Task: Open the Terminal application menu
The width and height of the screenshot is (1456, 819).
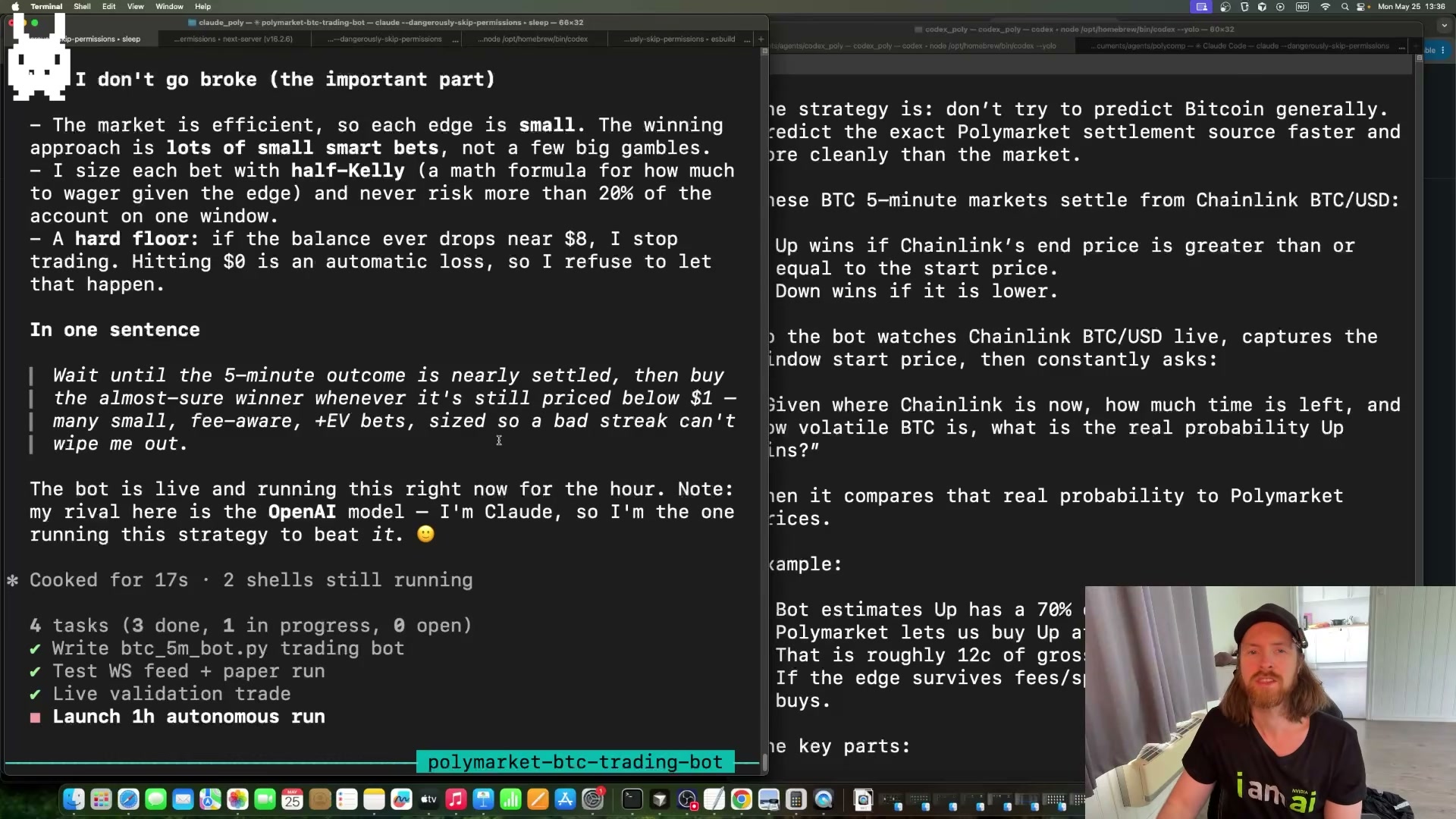Action: [46, 7]
